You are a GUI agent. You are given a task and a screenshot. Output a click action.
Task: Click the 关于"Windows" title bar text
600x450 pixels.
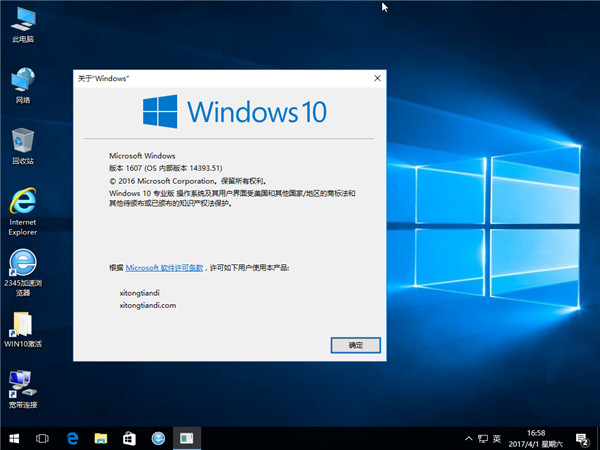(103, 78)
